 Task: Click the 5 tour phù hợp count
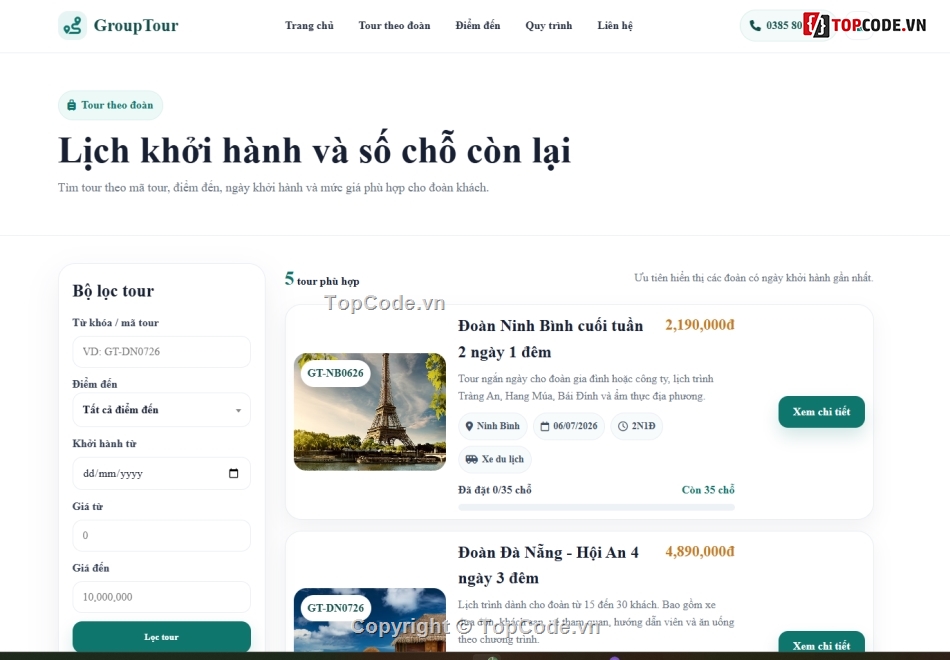(322, 279)
